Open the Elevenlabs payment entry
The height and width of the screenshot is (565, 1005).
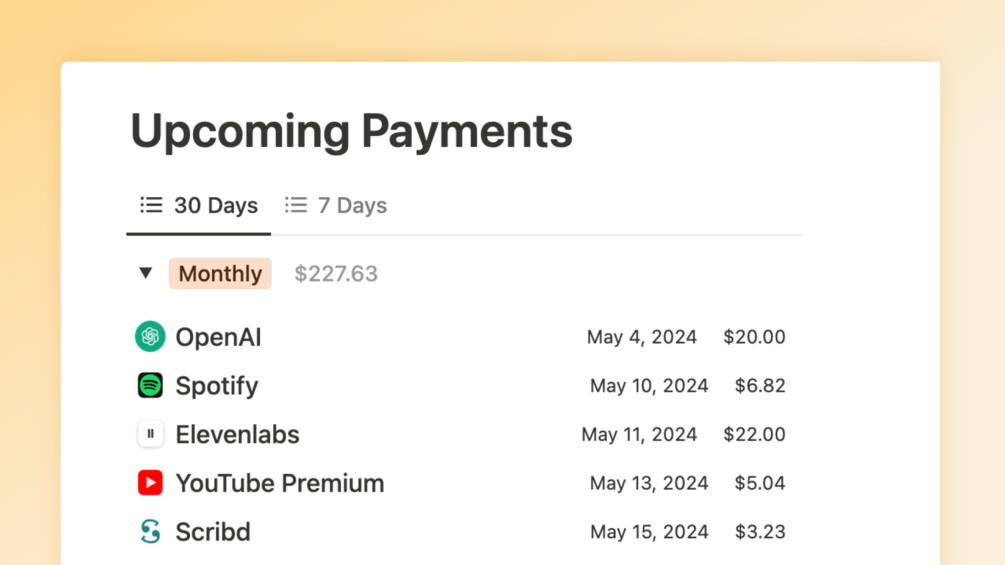click(237, 434)
